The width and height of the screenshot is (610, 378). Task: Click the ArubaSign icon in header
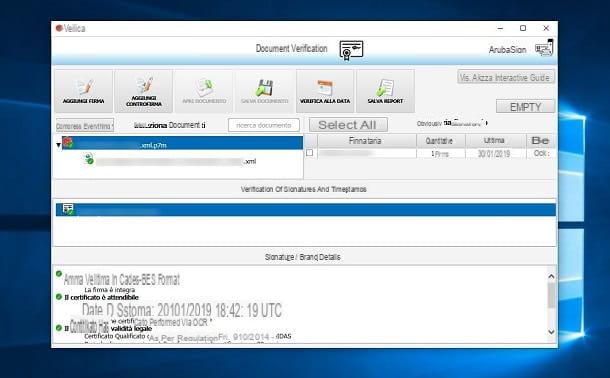[x=544, y=48]
